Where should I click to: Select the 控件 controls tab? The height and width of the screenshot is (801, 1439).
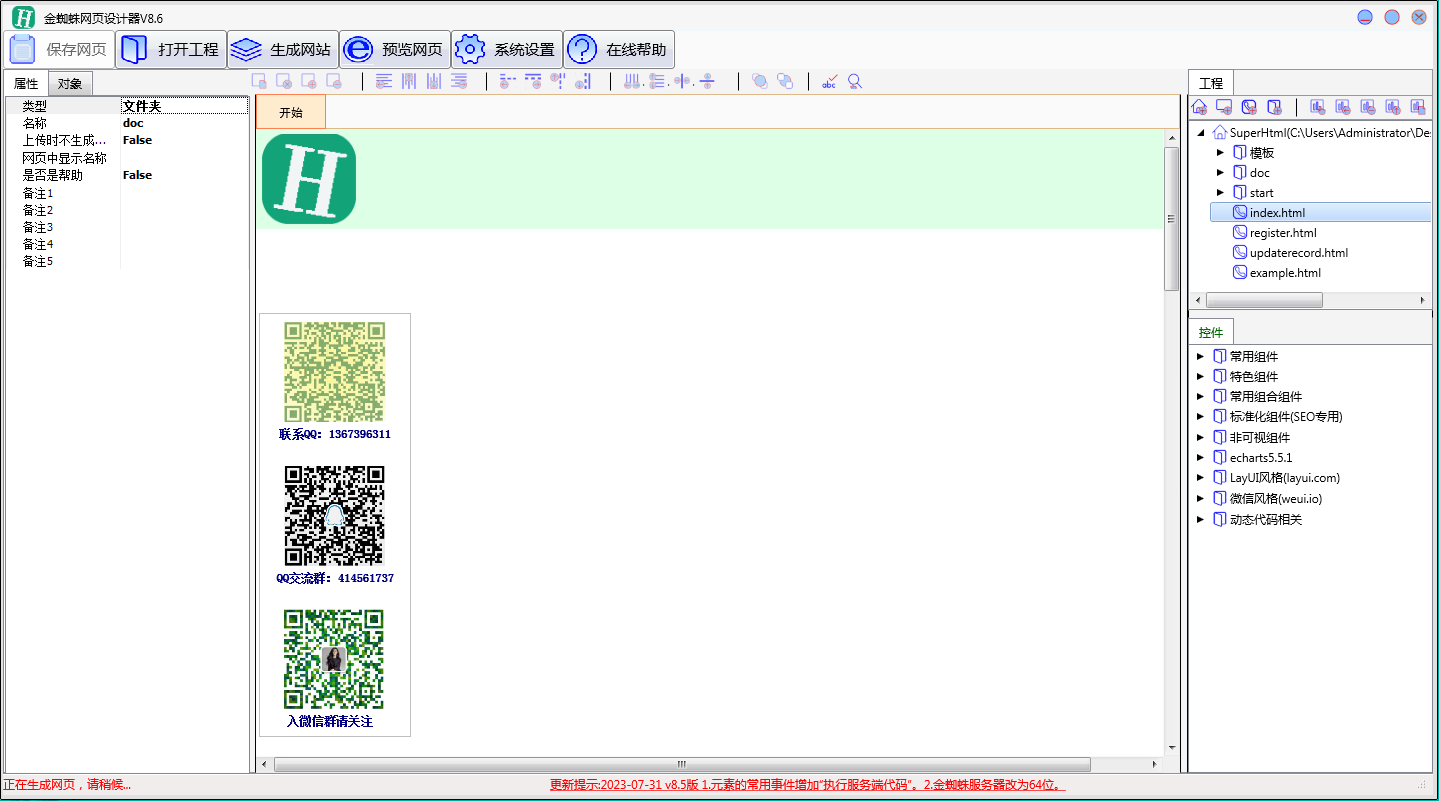point(1211,332)
